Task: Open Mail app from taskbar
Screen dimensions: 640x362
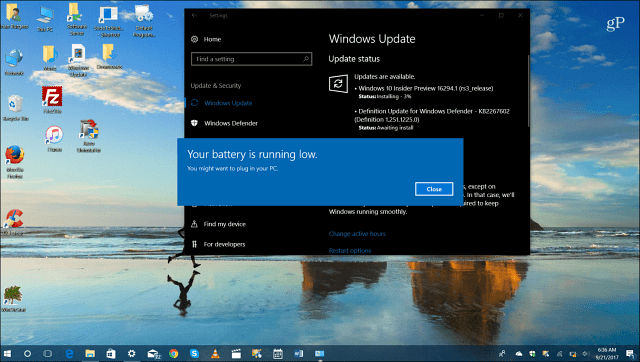Action: (x=153, y=354)
